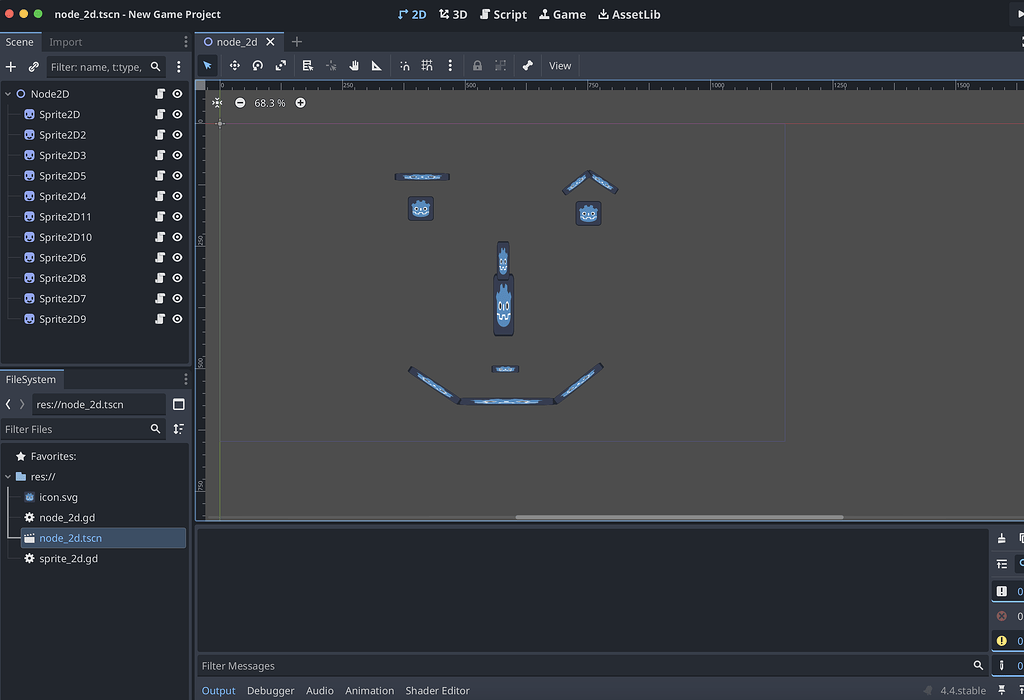Toggle smart snapping in the canvas toolbar
Viewport: 1024px width, 700px height.
coord(405,65)
